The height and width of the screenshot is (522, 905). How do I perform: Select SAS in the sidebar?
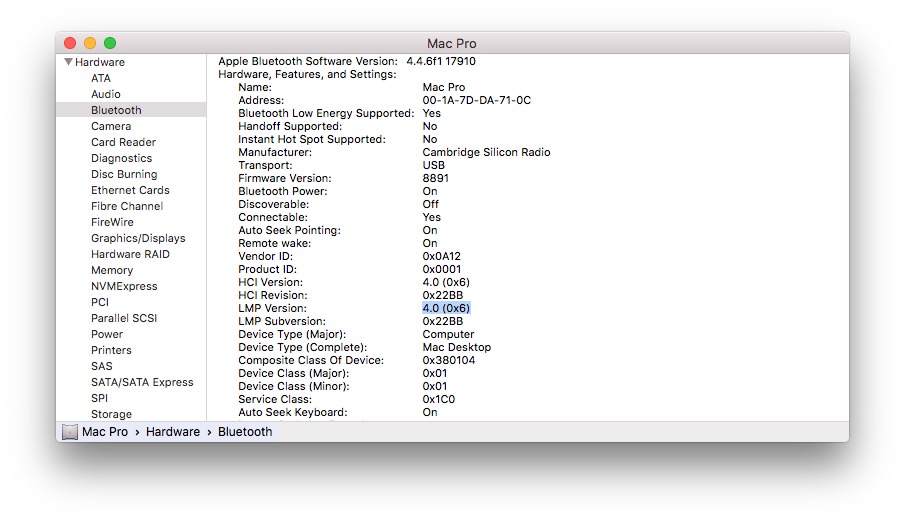coord(102,366)
